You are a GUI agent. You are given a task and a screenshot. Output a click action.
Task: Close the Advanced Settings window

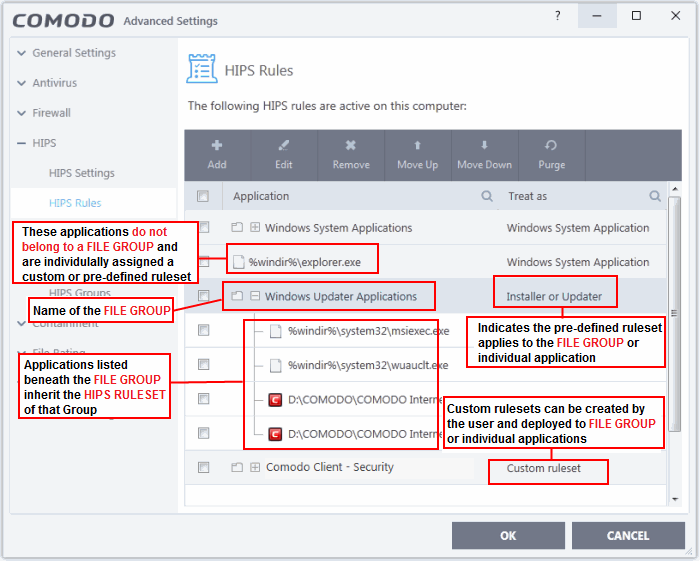tap(675, 16)
